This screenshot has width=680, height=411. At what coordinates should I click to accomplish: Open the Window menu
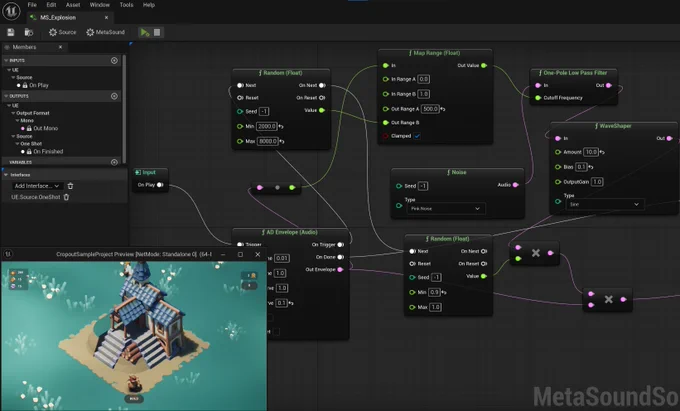99,5
